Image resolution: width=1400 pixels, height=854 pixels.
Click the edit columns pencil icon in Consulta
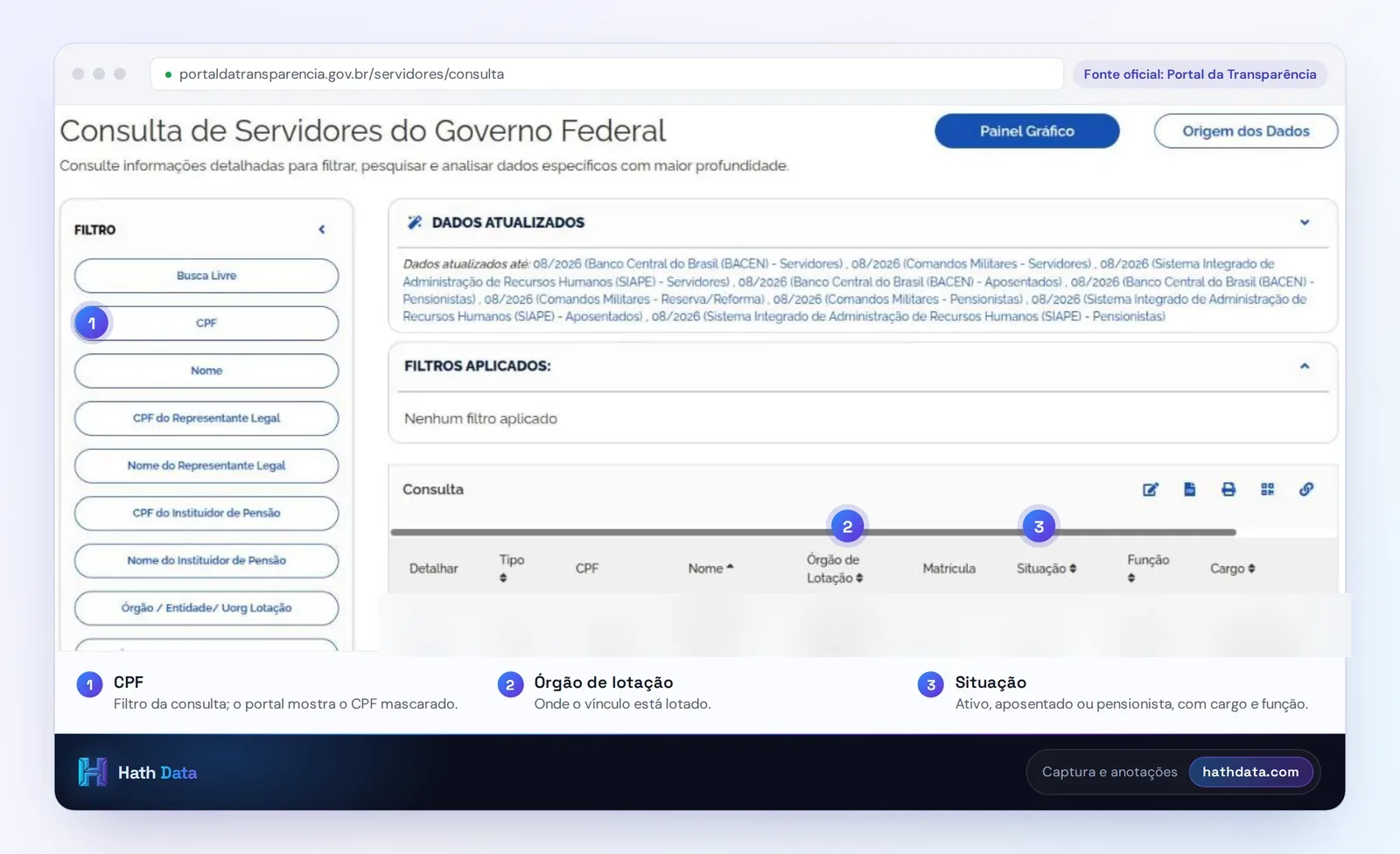point(1151,489)
